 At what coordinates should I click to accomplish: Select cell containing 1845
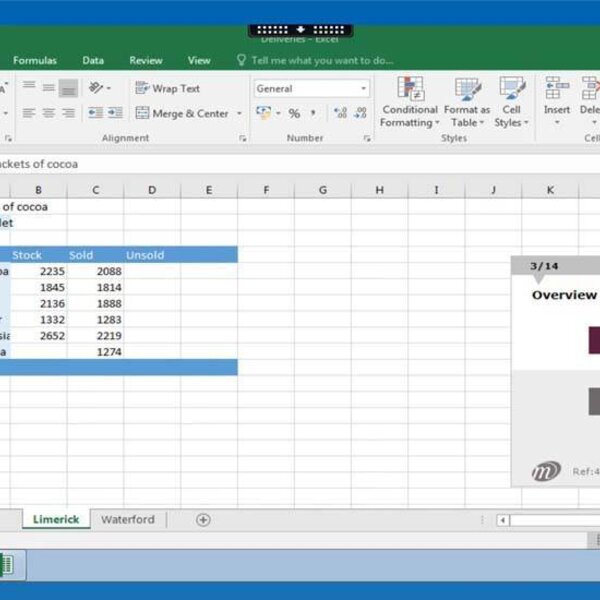38,287
